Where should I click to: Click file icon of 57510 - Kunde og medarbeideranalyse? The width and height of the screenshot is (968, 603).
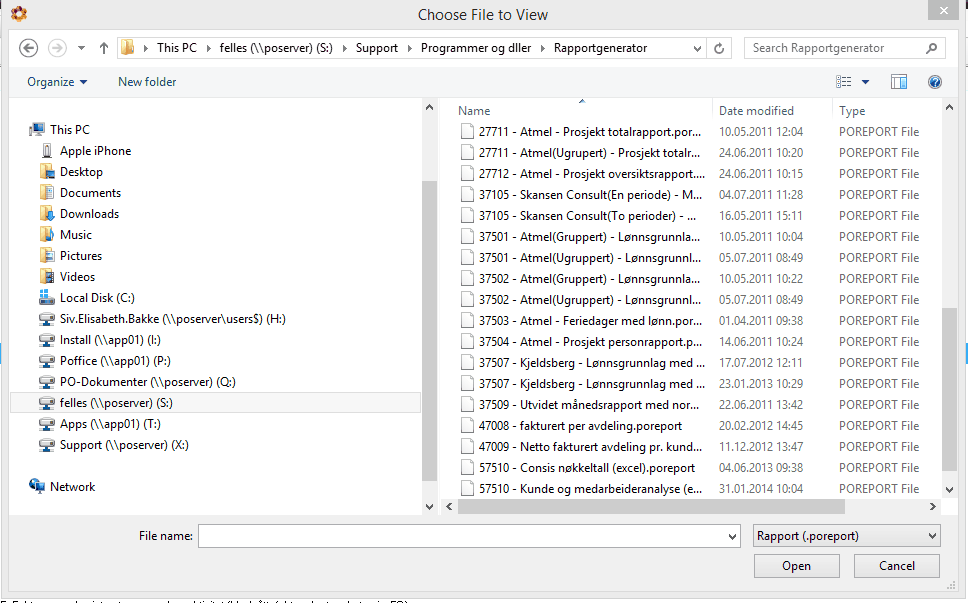point(468,488)
